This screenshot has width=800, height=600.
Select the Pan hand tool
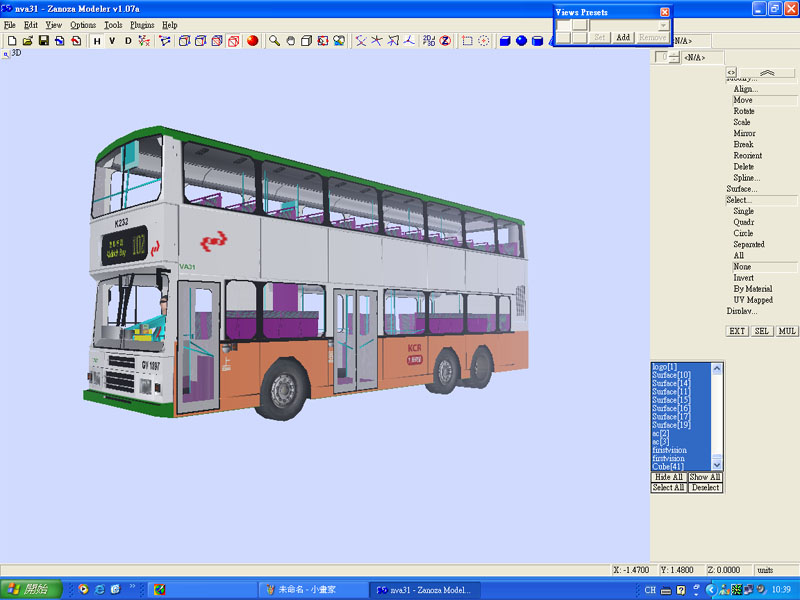[x=290, y=41]
